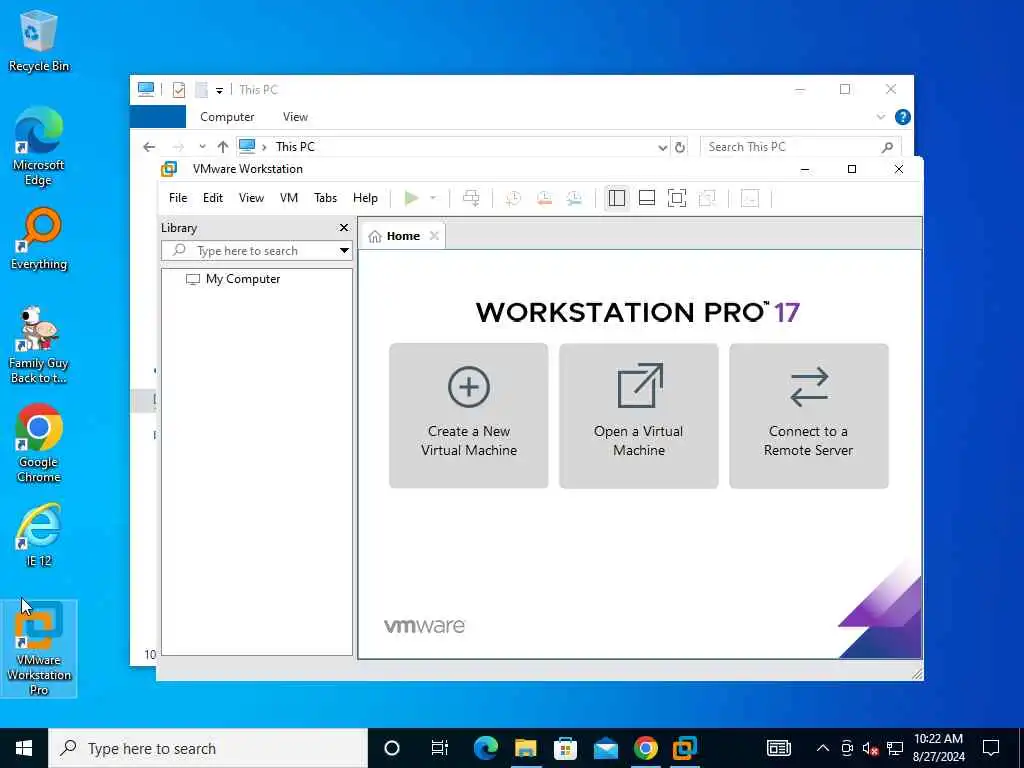Open the VM menu
The image size is (1024, 768).
coord(289,198)
